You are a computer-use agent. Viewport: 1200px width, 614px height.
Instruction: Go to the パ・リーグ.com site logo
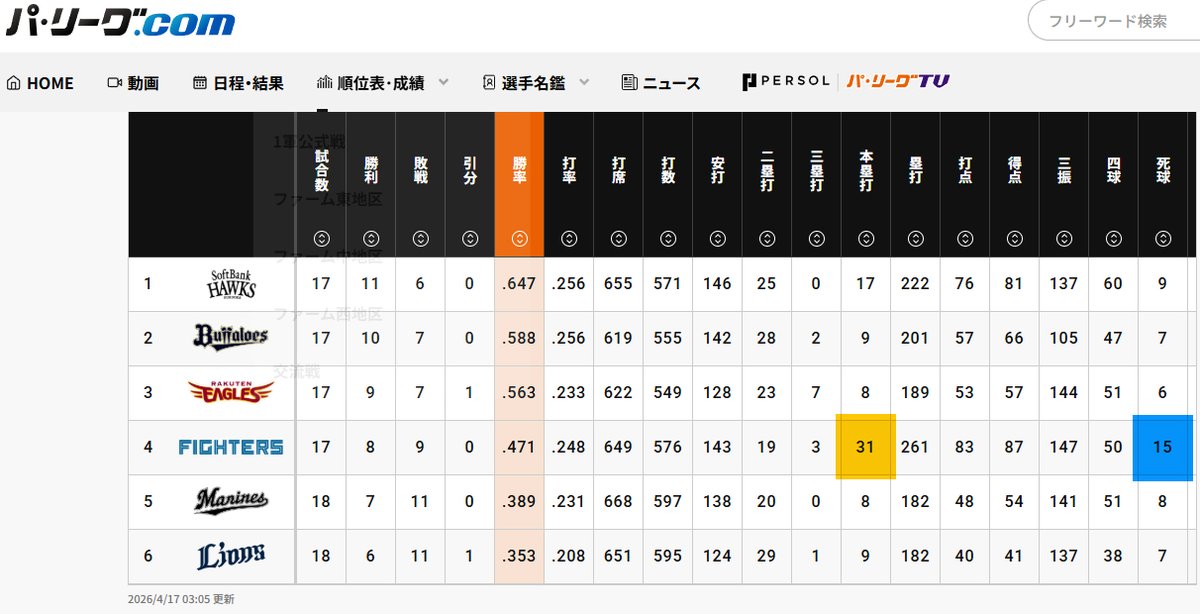[121, 20]
